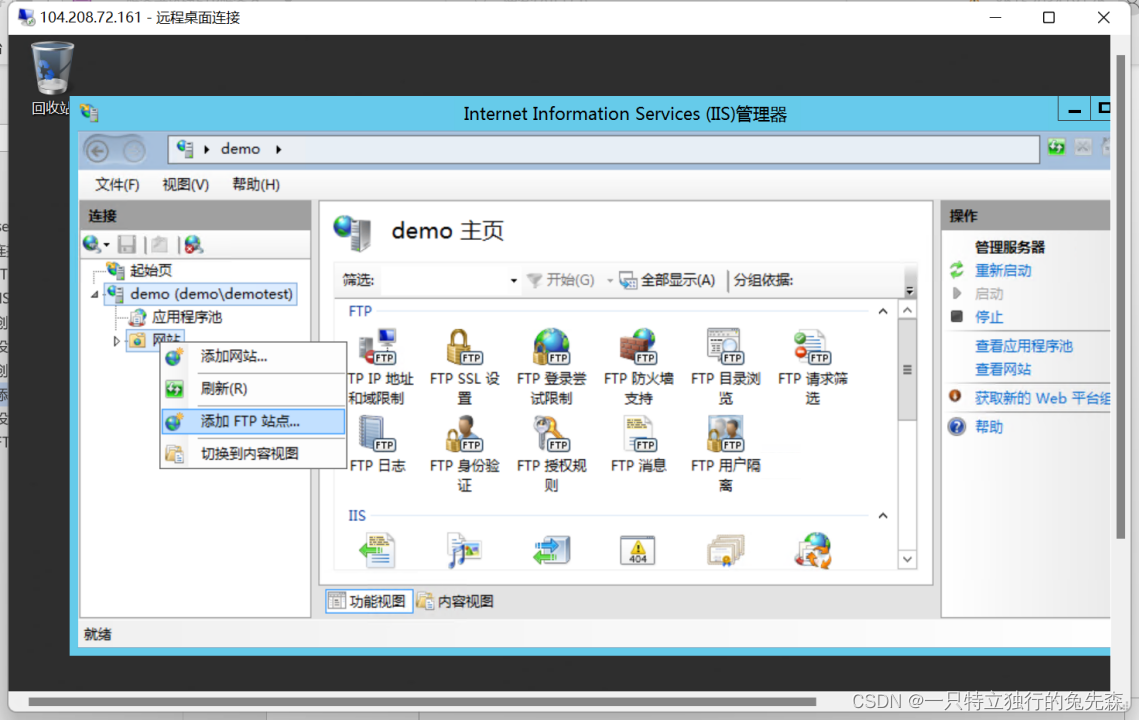This screenshot has width=1139, height=720.
Task: Click remote desktop horizontal scrollbar
Action: [422, 702]
